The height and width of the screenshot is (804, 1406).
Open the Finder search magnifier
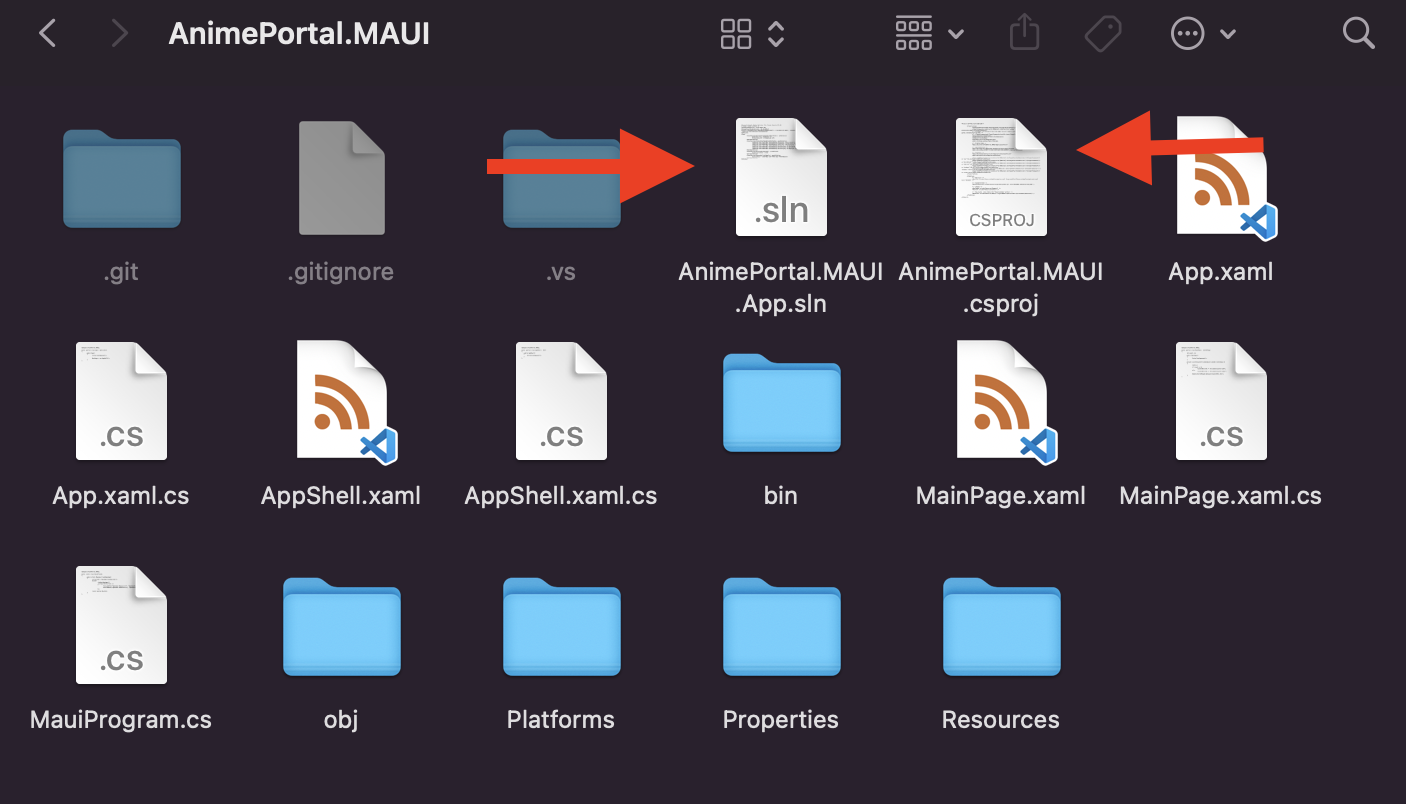tap(1358, 34)
